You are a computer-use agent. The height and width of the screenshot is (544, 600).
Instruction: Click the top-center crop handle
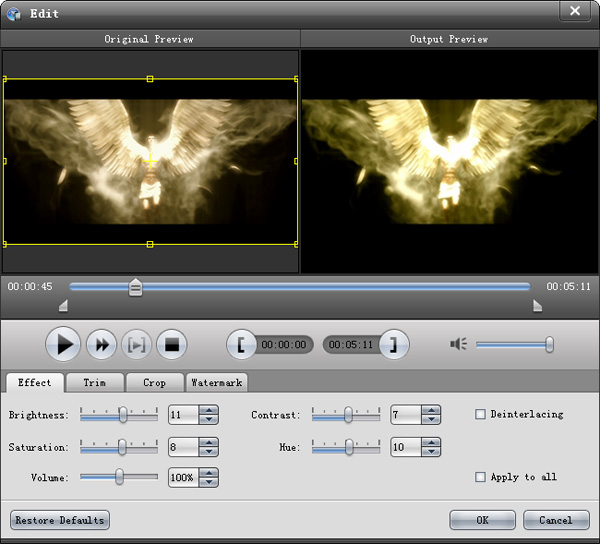point(150,79)
